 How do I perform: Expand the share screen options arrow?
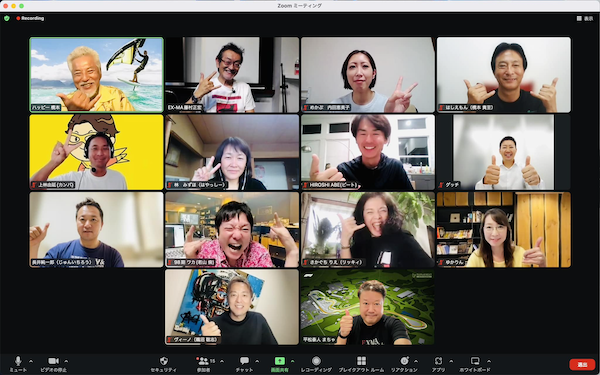[293, 361]
